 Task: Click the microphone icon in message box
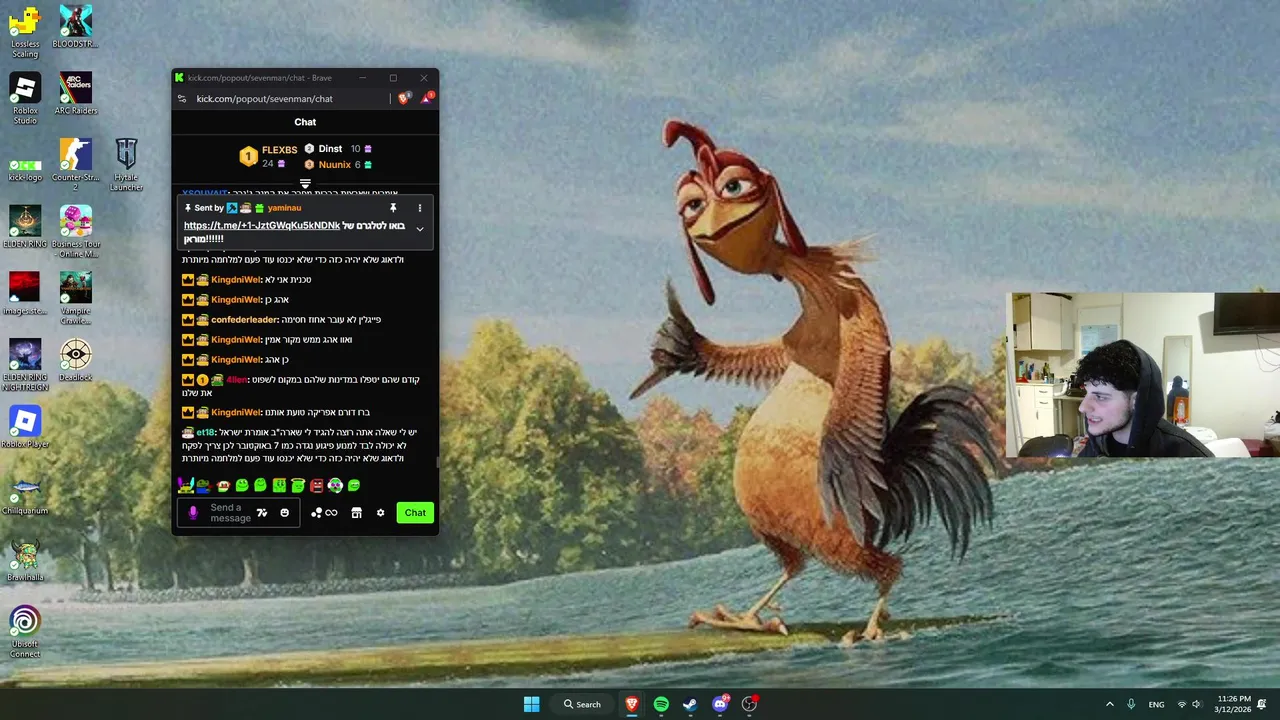coord(193,513)
